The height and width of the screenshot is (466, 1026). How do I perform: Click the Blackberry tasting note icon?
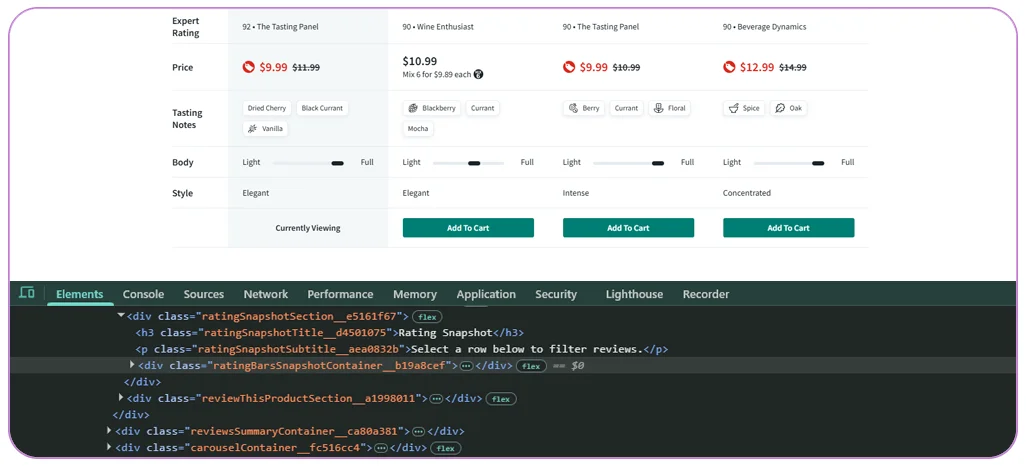coord(413,109)
